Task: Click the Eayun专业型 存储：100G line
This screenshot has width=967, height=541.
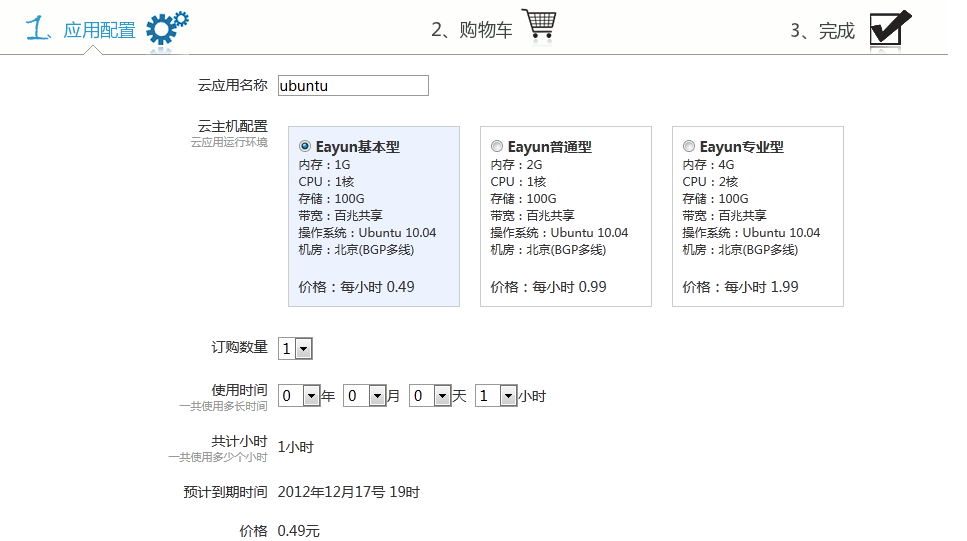Action: [715, 199]
